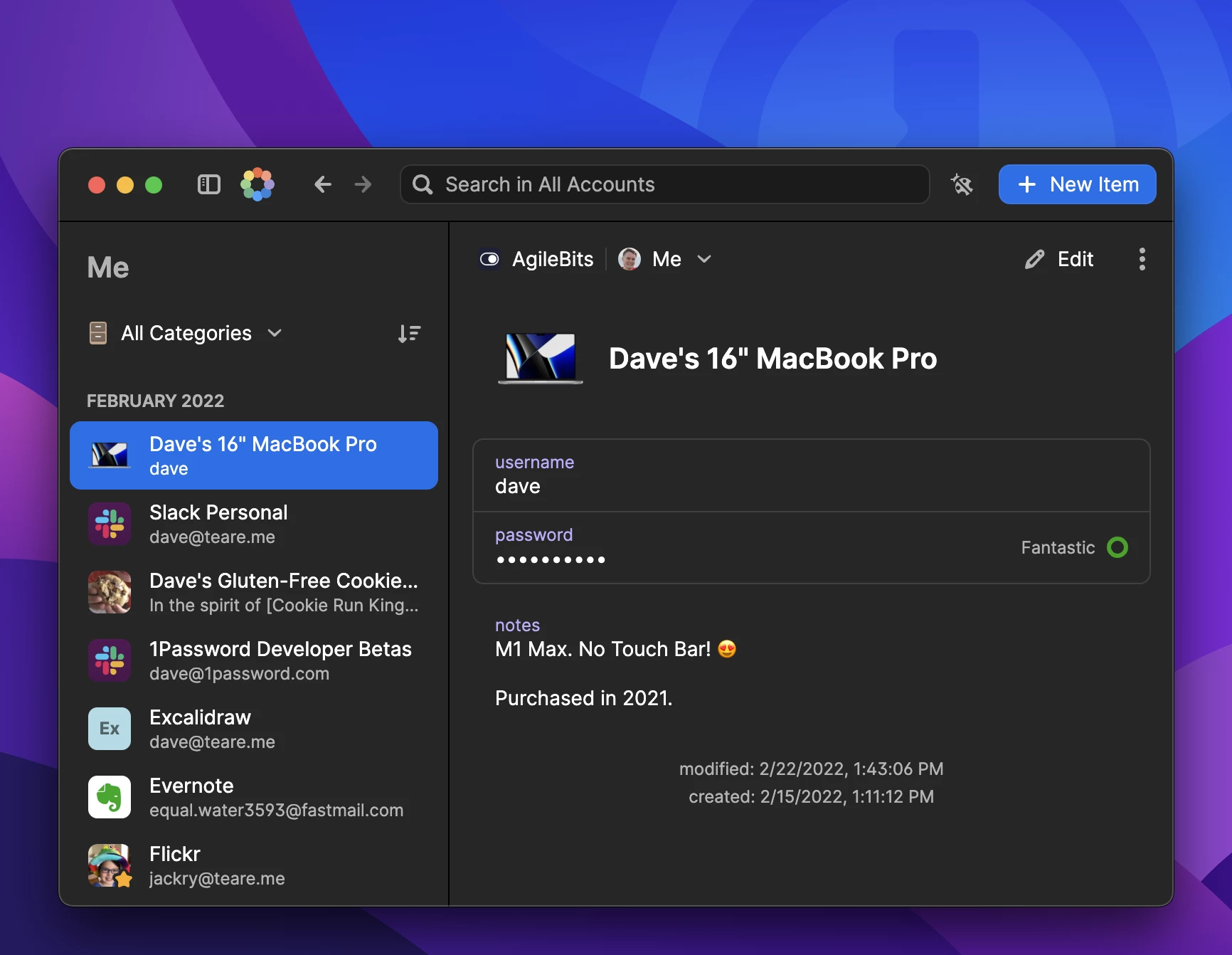Click the username value dave

click(x=518, y=487)
